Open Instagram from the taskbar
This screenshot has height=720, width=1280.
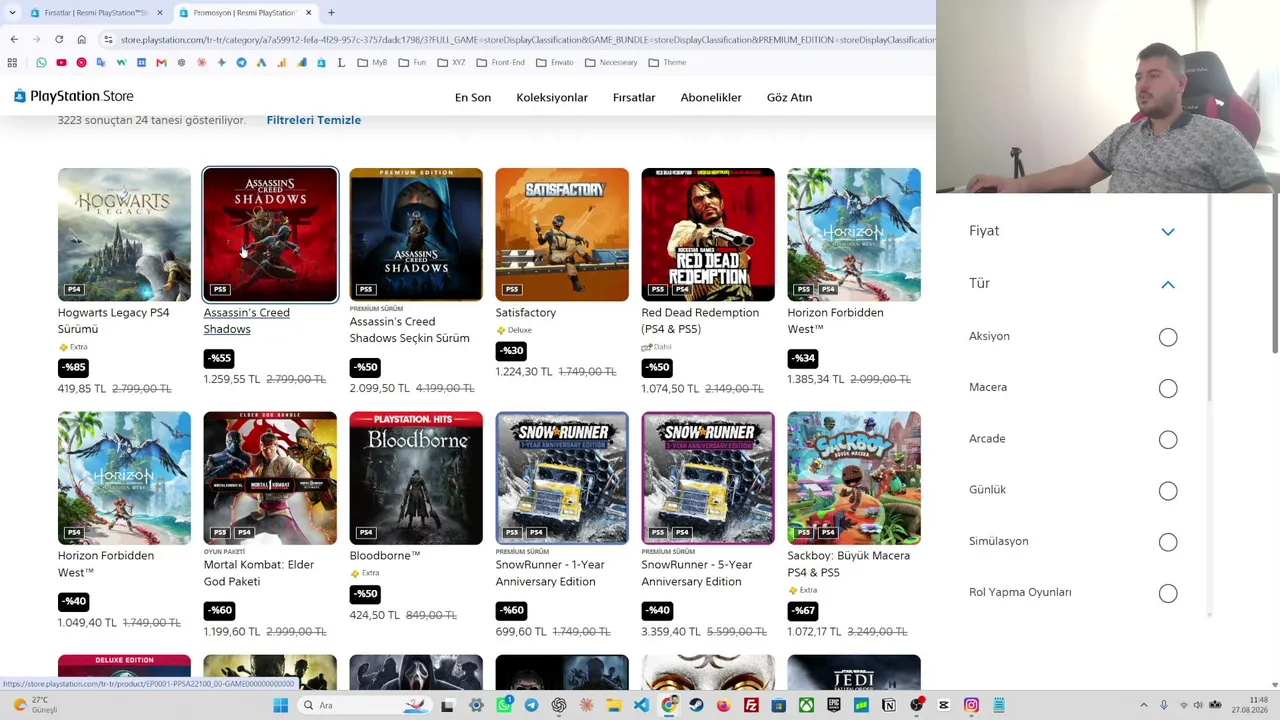pyautogui.click(x=971, y=705)
